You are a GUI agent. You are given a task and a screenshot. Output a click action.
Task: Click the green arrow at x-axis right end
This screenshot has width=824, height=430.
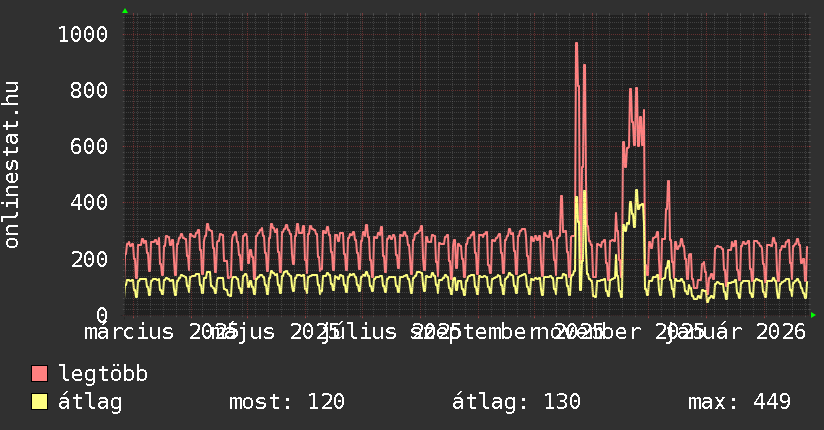813,315
